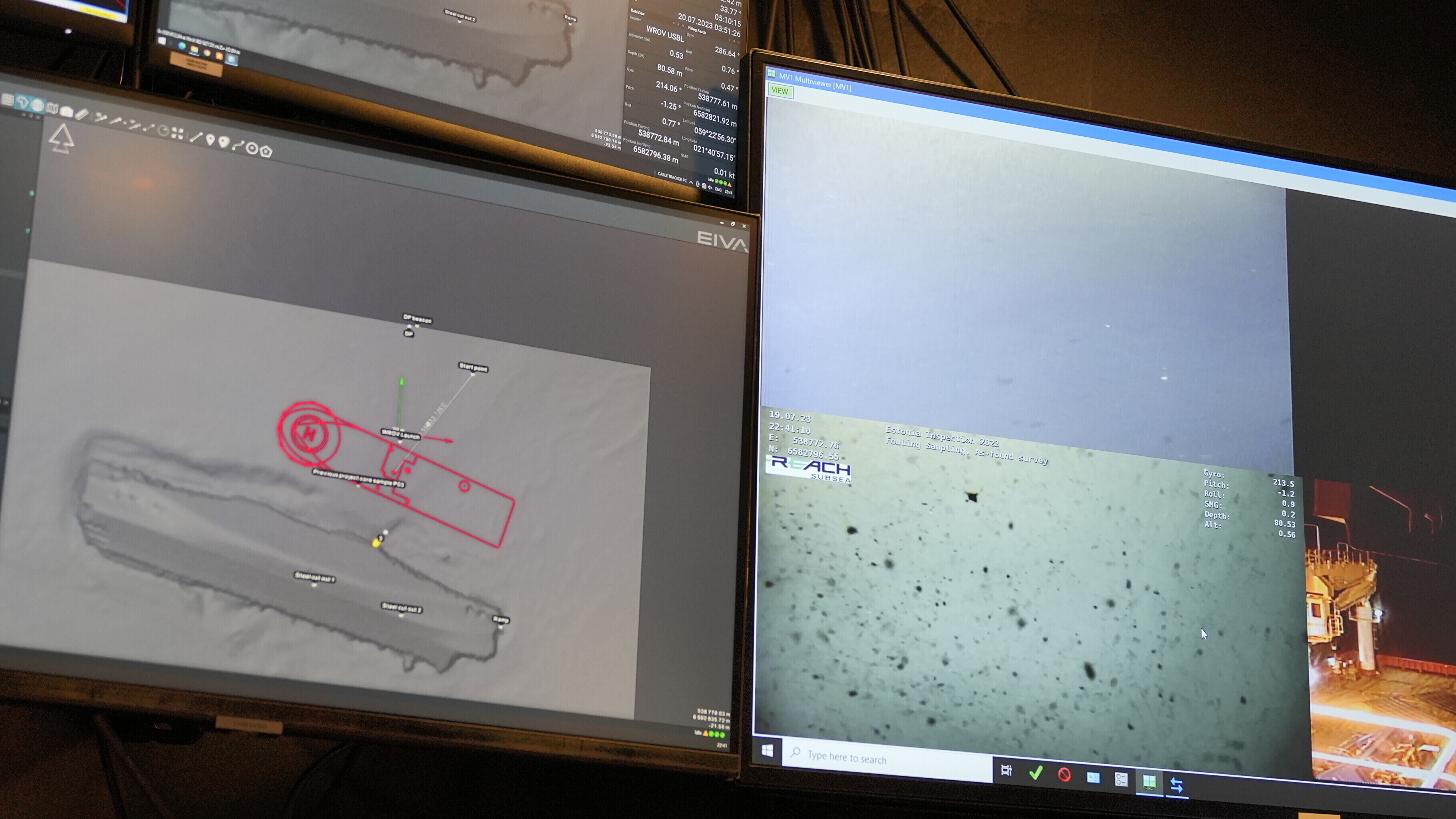Select the globe view icon in EIVA toolbar

pyautogui.click(x=38, y=105)
